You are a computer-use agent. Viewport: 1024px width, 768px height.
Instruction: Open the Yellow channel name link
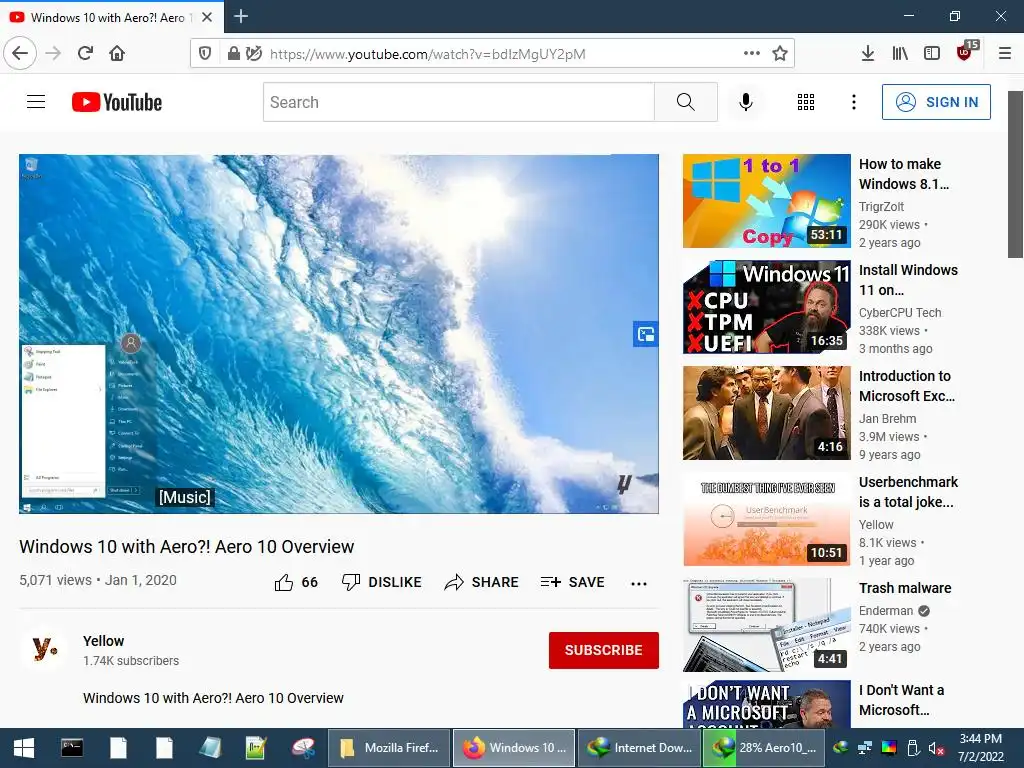click(103, 641)
